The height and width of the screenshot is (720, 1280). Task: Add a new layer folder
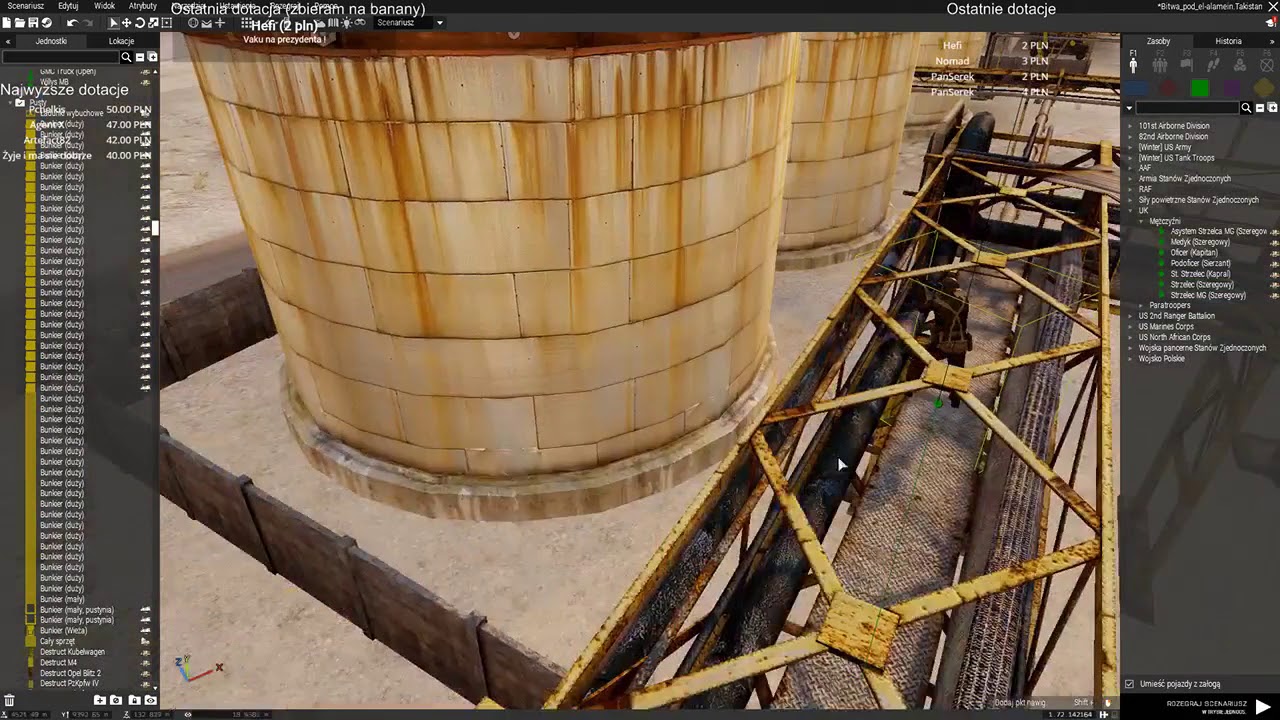100,700
